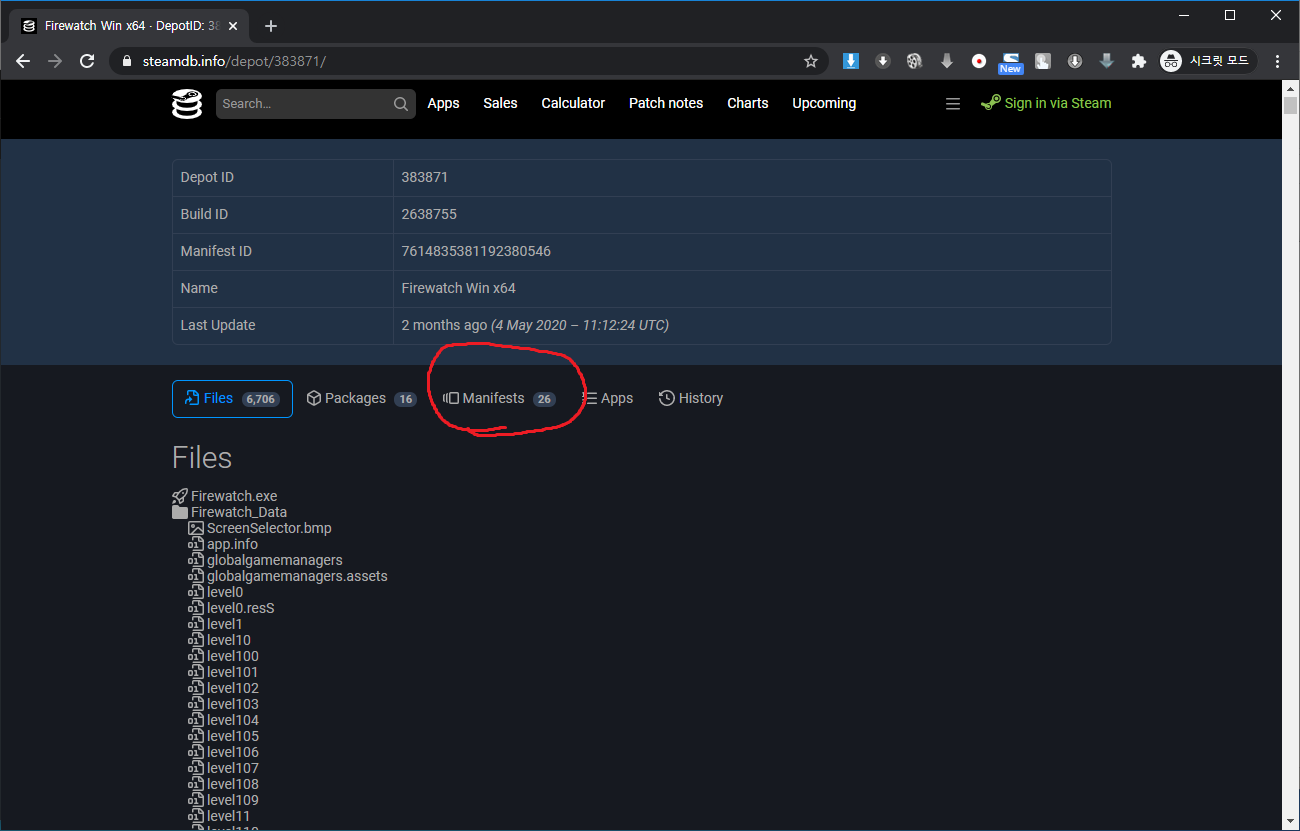
Task: Click the rocket icon beside Firewatch.exe
Action: (180, 496)
